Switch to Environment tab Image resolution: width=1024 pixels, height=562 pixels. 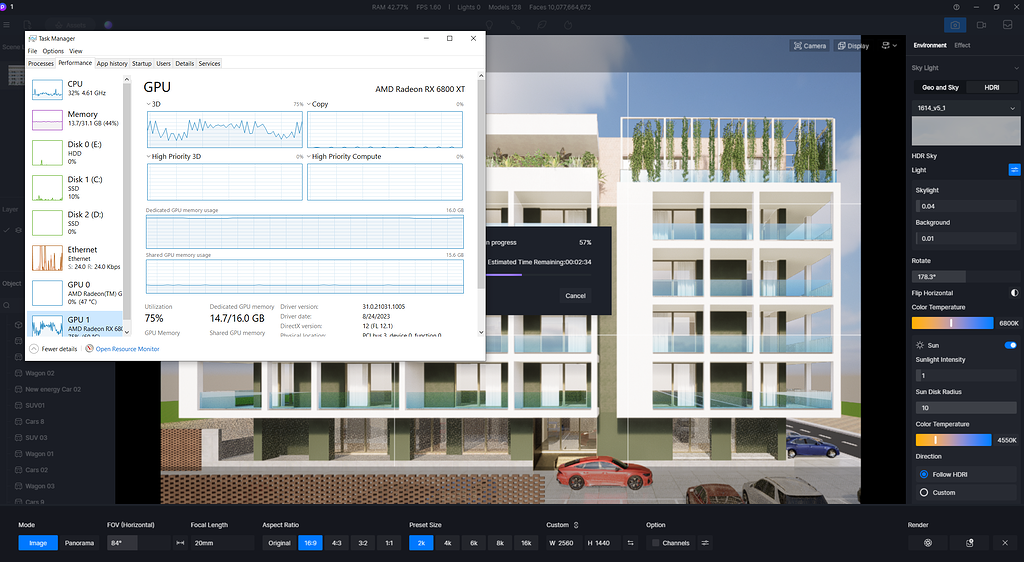click(930, 46)
